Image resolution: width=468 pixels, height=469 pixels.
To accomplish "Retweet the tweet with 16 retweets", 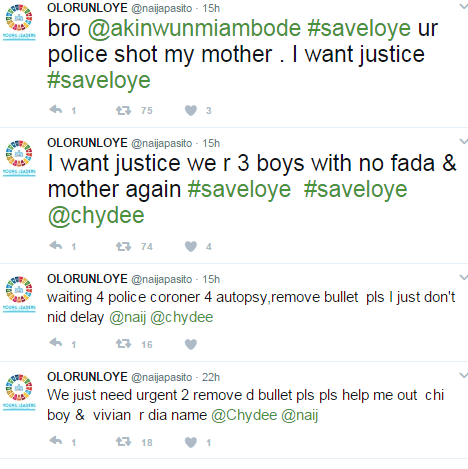I will (x=123, y=344).
